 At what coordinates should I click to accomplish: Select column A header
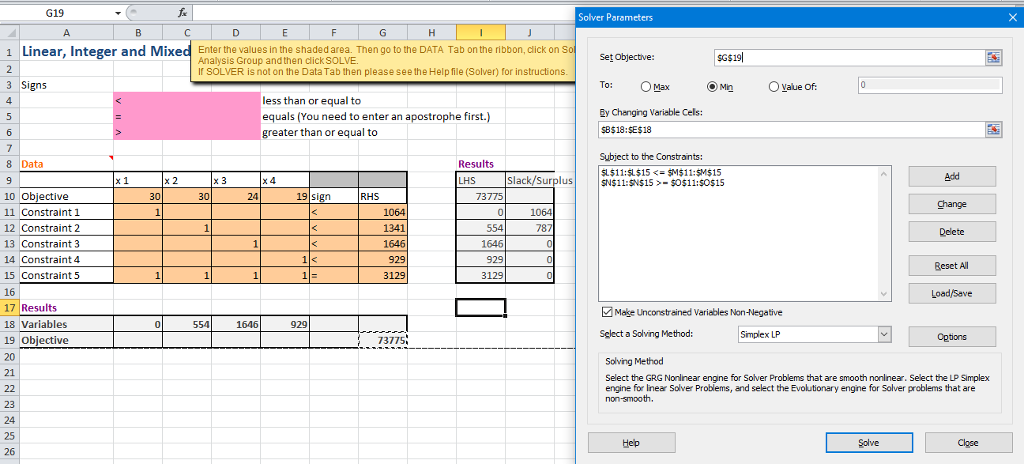pos(66,32)
